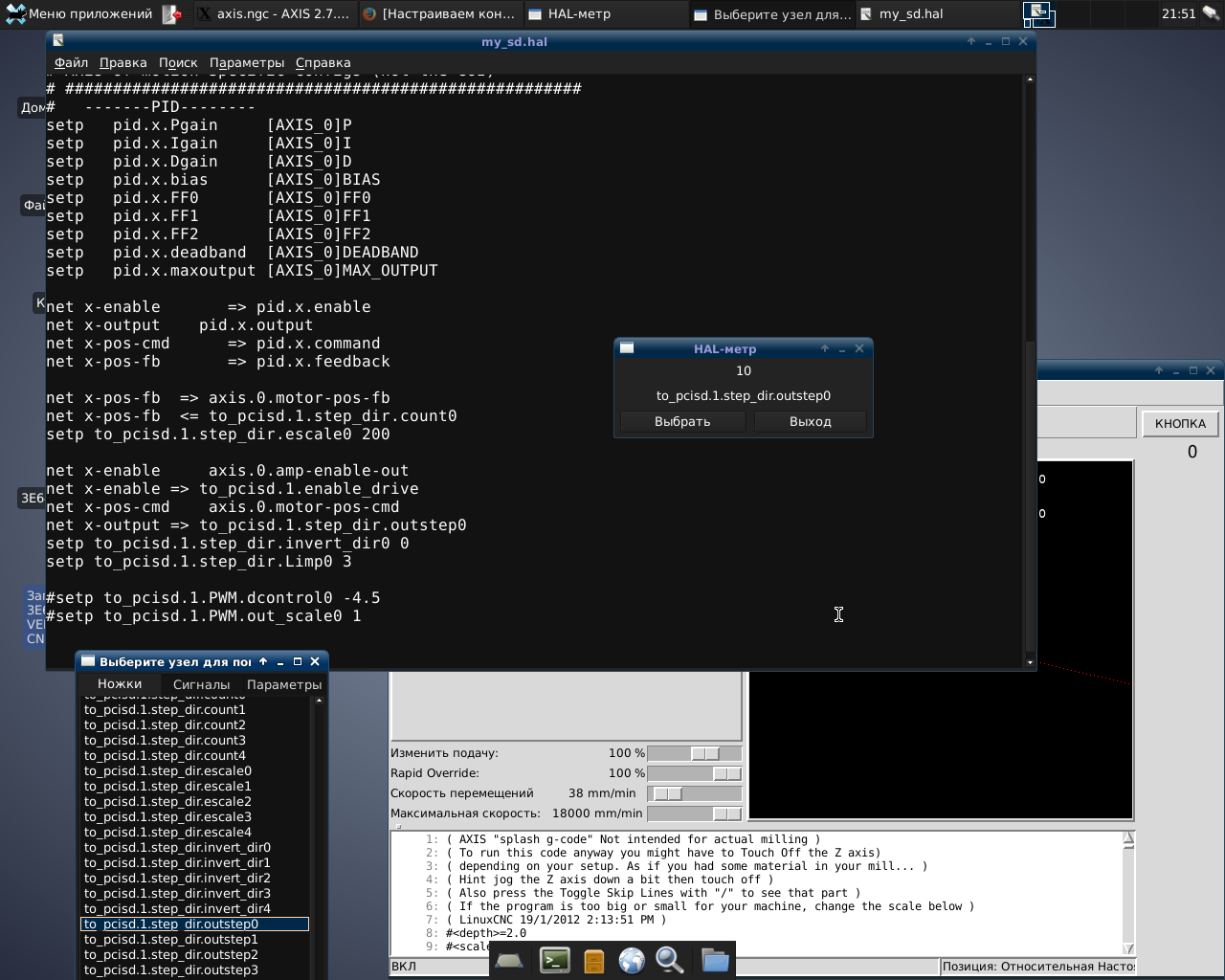The image size is (1225, 980).
Task: Launch the terminal emulator from the dock
Action: [x=555, y=960]
